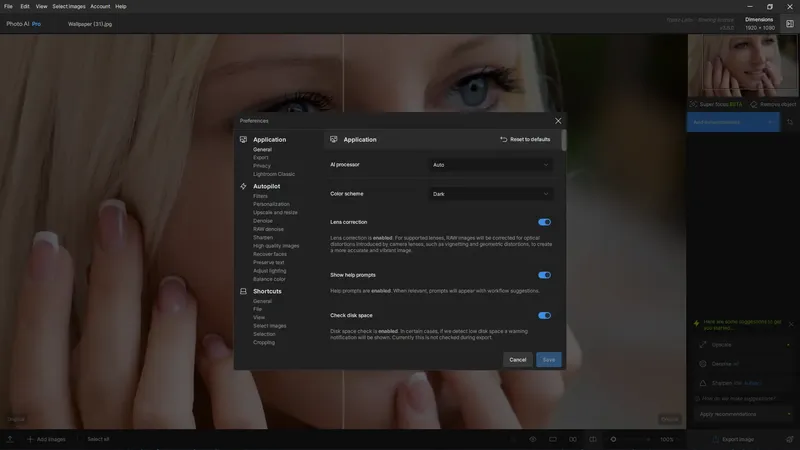Image resolution: width=800 pixels, height=450 pixels.
Task: Select Upscale and resize under Autopilot
Action: coord(275,212)
